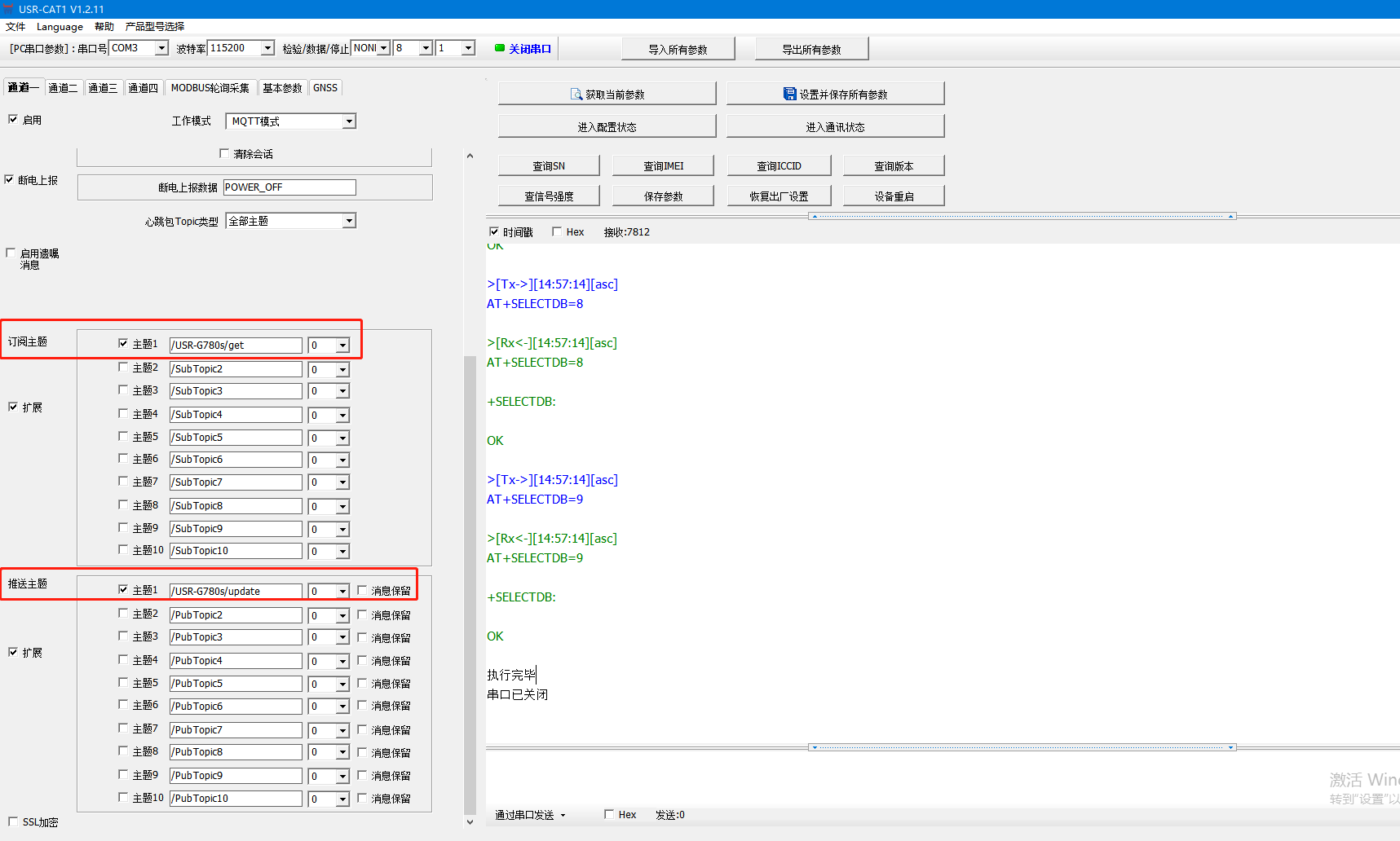Click the USR-CAT1 app icon in title bar

pyautogui.click(x=8, y=9)
